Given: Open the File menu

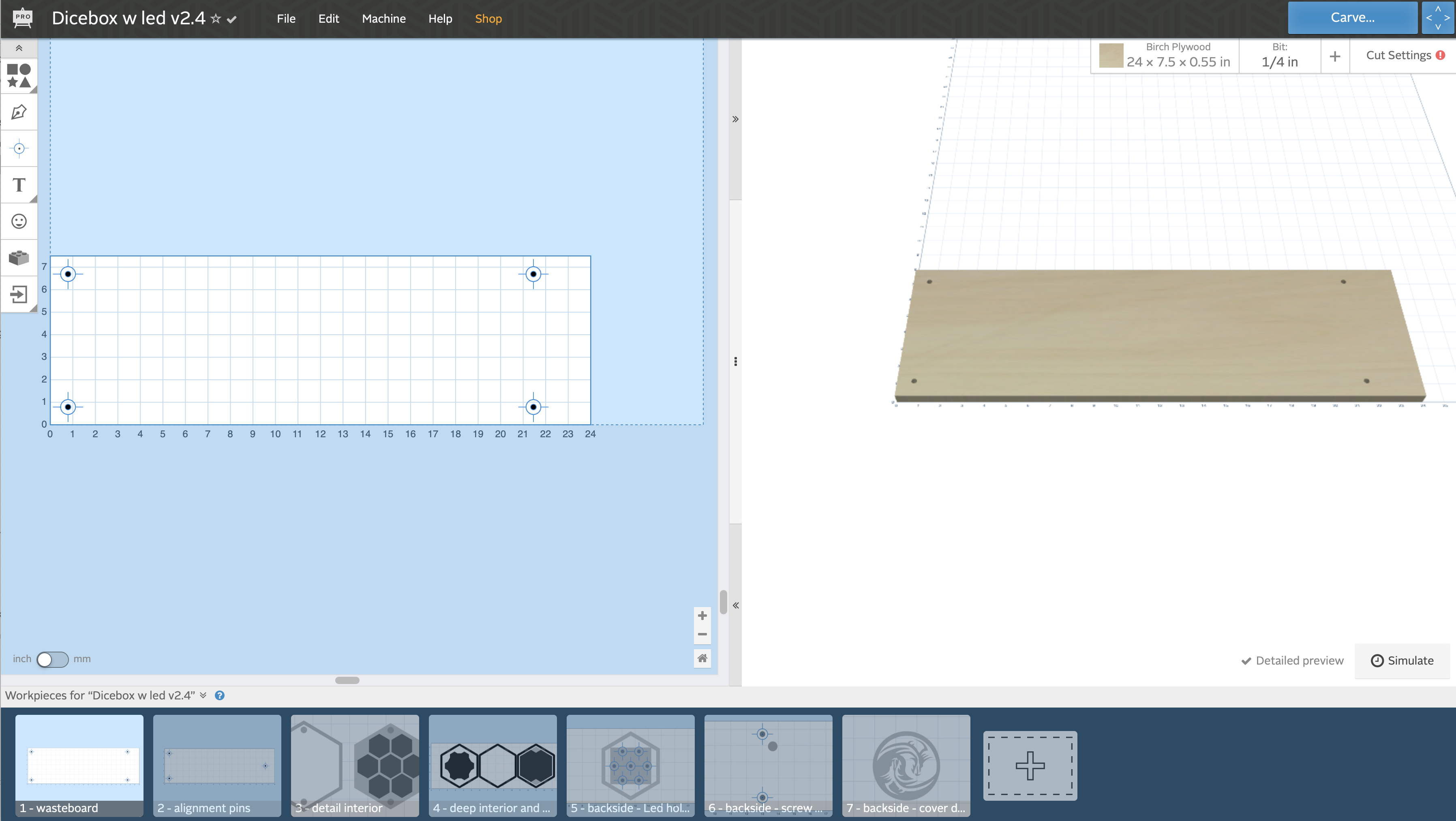Looking at the screenshot, I should coord(286,19).
